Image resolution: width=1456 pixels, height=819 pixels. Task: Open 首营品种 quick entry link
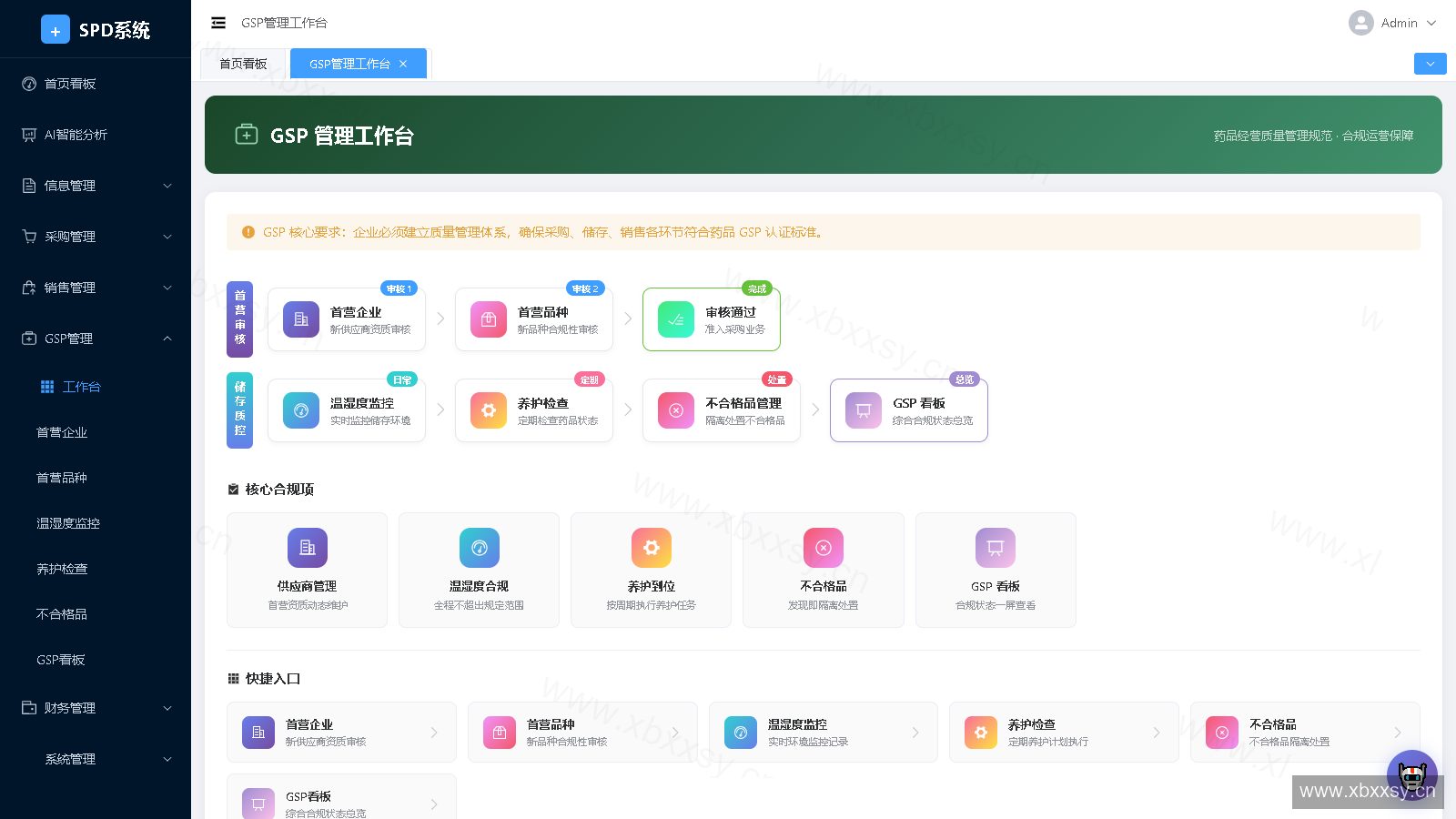[582, 732]
